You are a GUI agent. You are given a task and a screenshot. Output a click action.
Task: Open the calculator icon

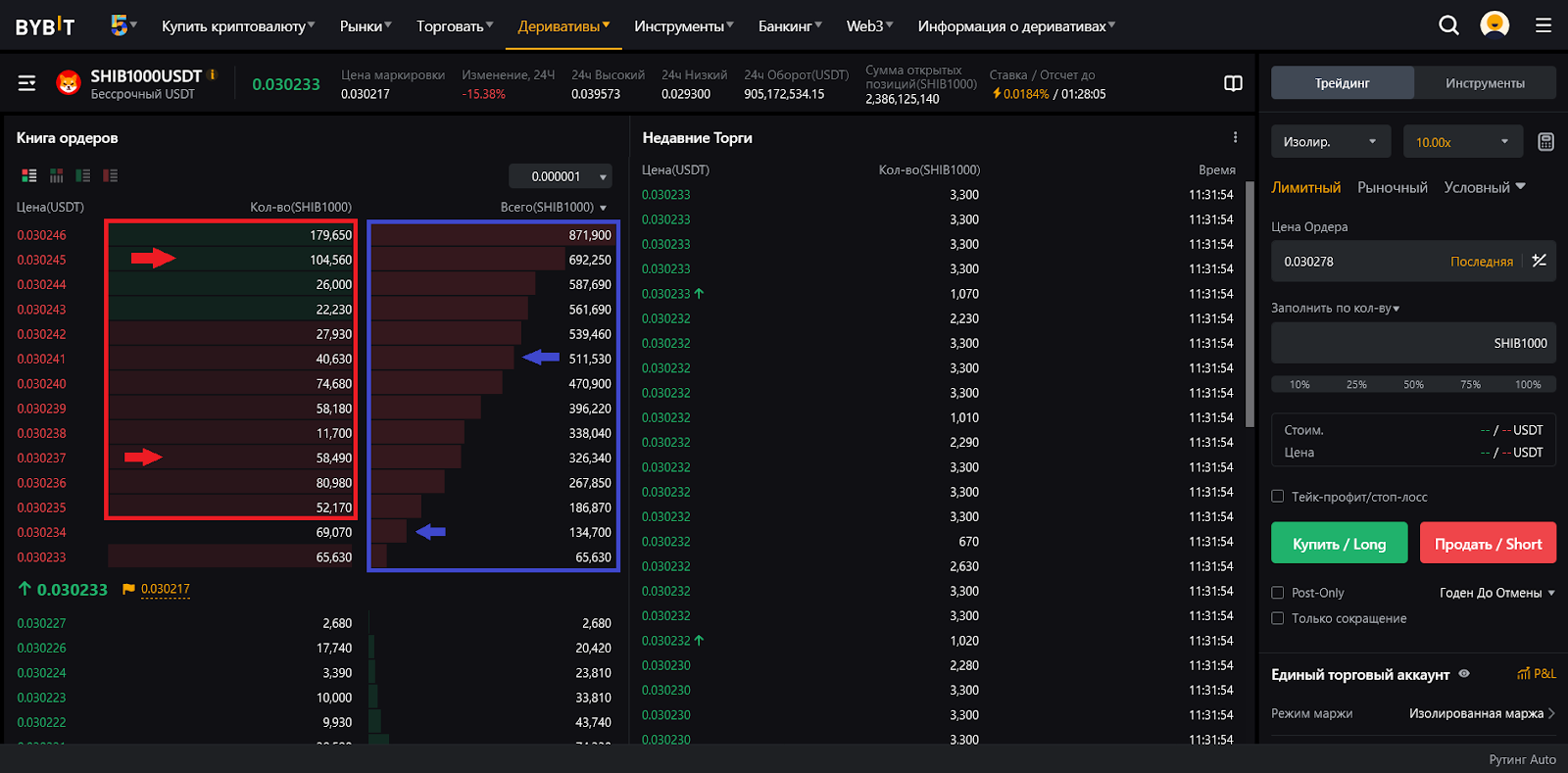[1545, 142]
